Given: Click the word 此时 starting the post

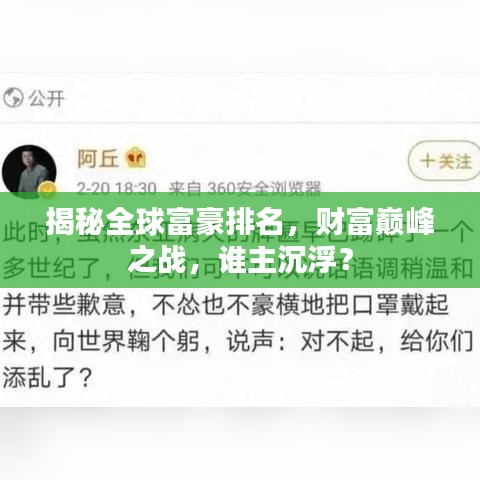Looking at the screenshot, I should pos(24,231).
